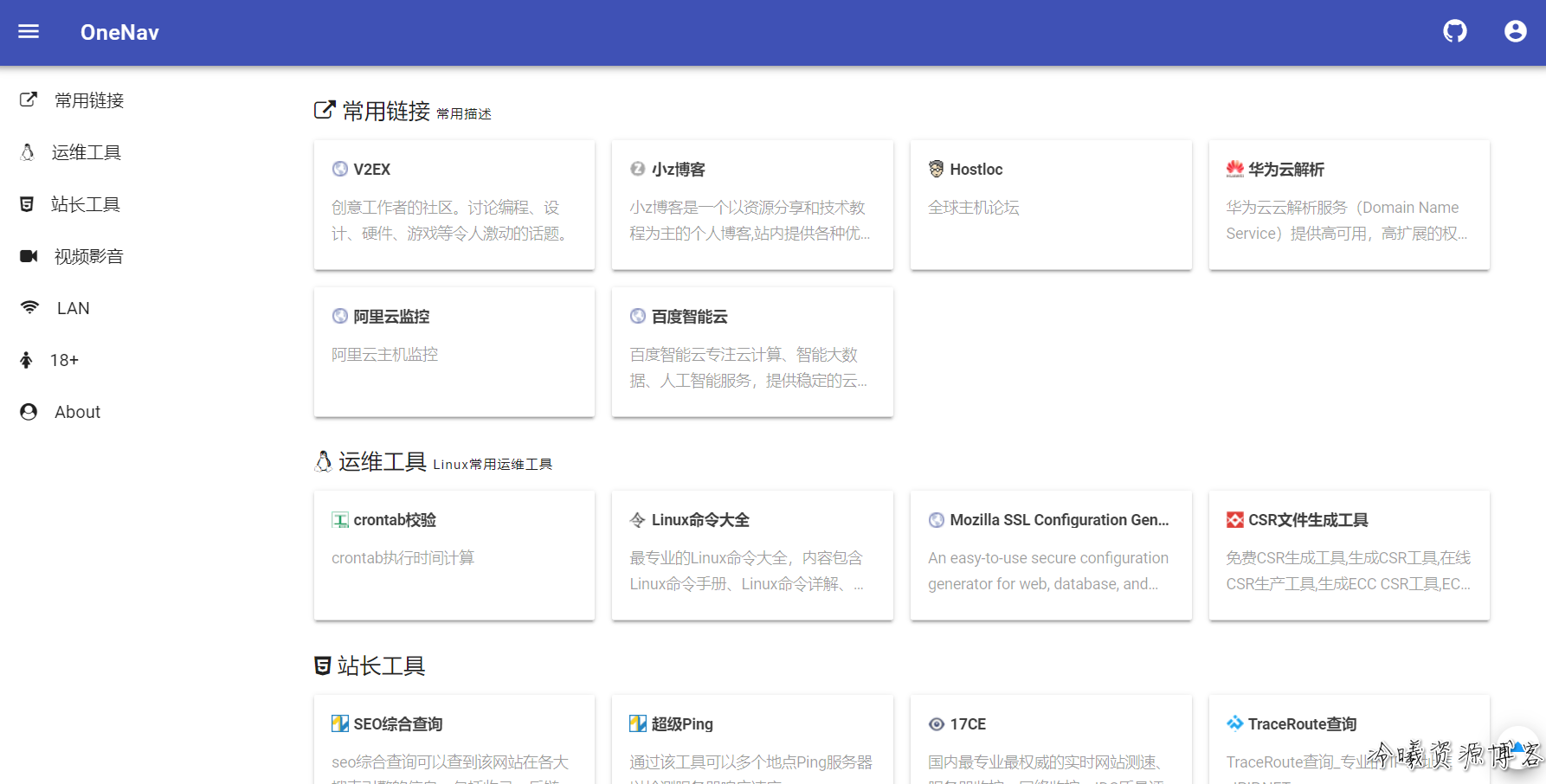
Task: Click the globe icon on V2EX card
Action: 340,169
